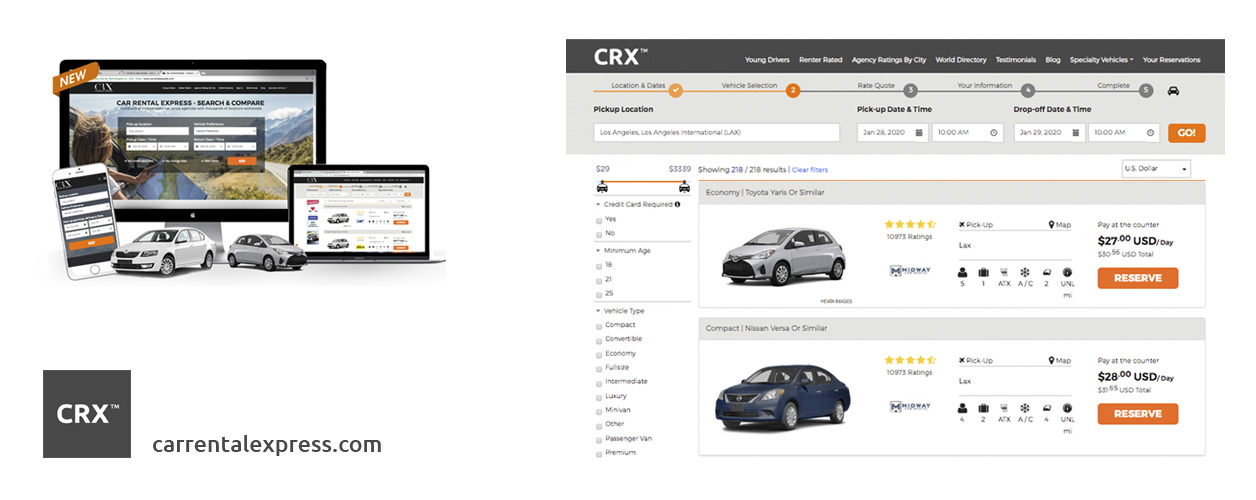Screen dimensions: 1256x500
Task: Click the orange GO! search button
Action: [x=1186, y=132]
